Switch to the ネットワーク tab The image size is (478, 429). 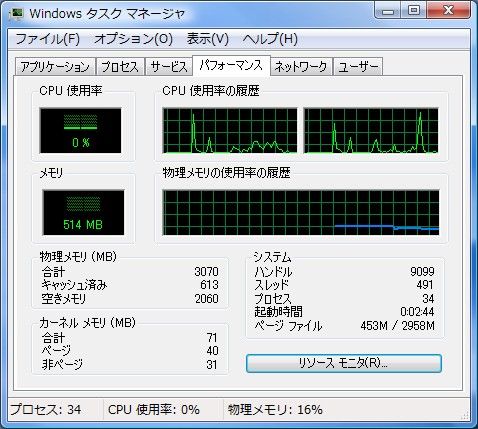coord(301,67)
